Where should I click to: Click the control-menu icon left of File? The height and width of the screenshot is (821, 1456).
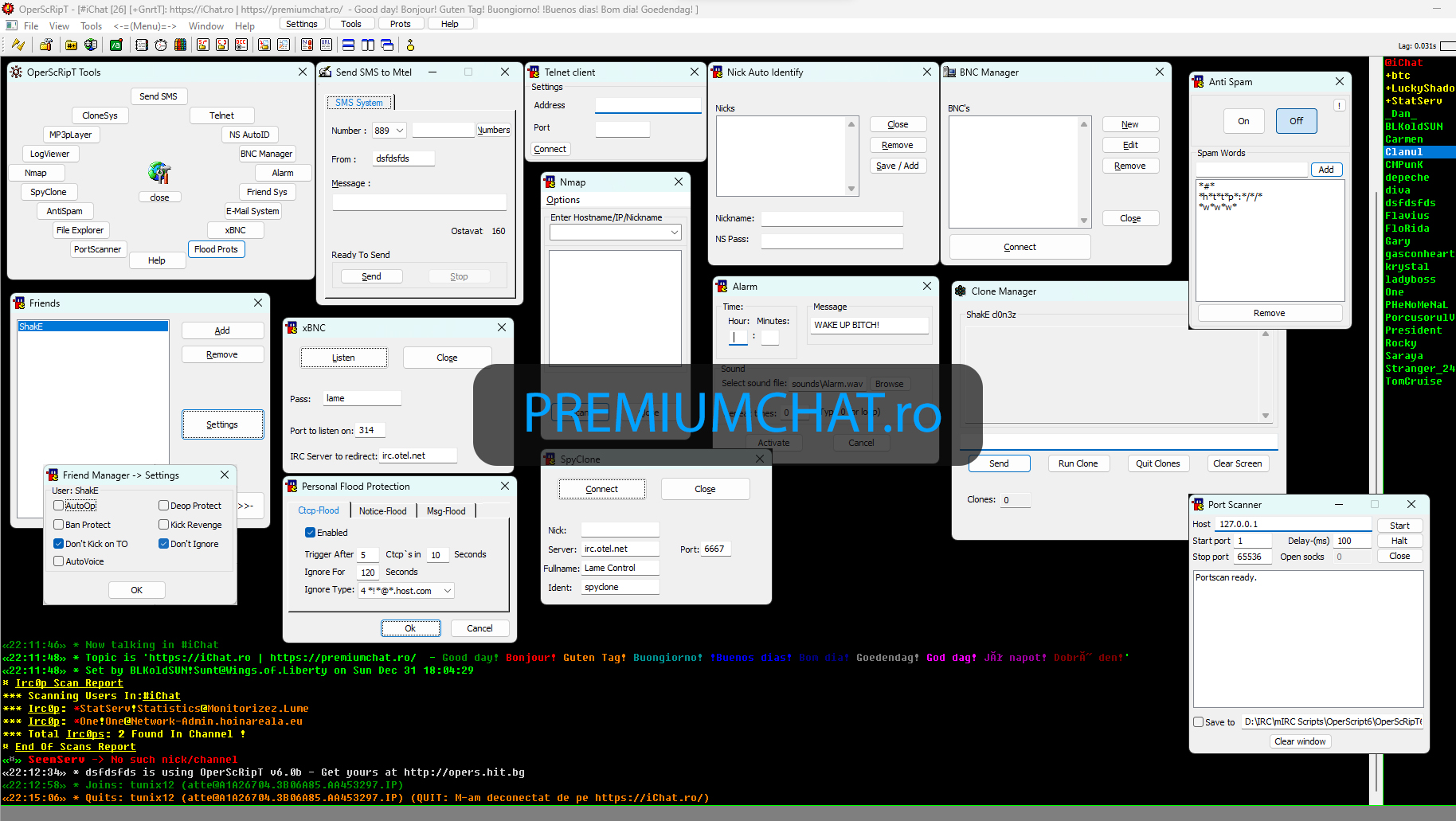[x=11, y=25]
